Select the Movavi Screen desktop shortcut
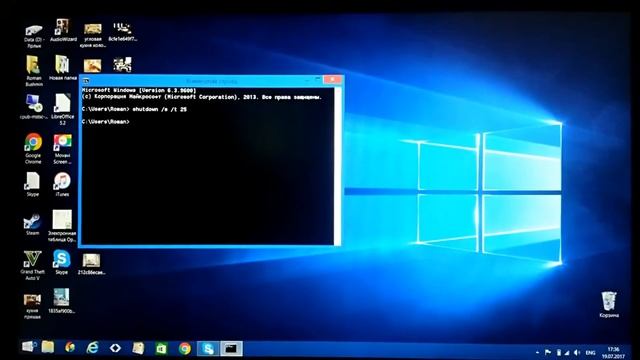 click(62, 148)
